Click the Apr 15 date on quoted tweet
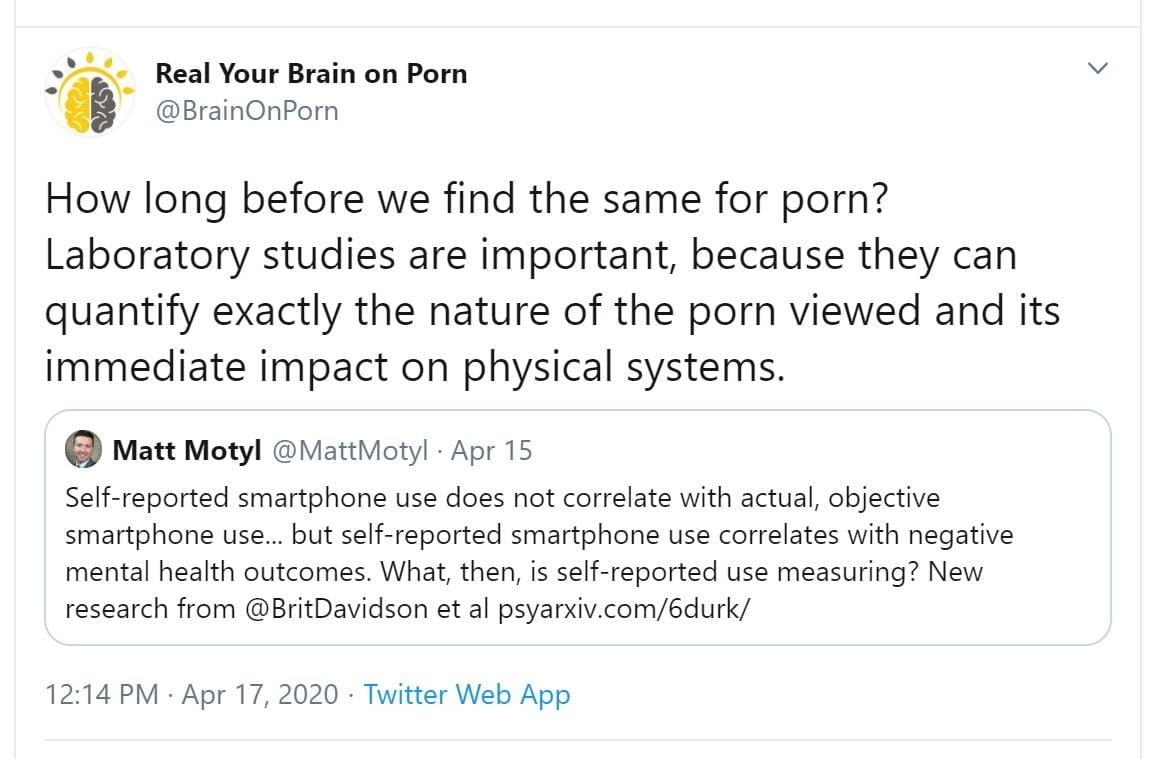The width and height of the screenshot is (1153, 759). [x=491, y=450]
